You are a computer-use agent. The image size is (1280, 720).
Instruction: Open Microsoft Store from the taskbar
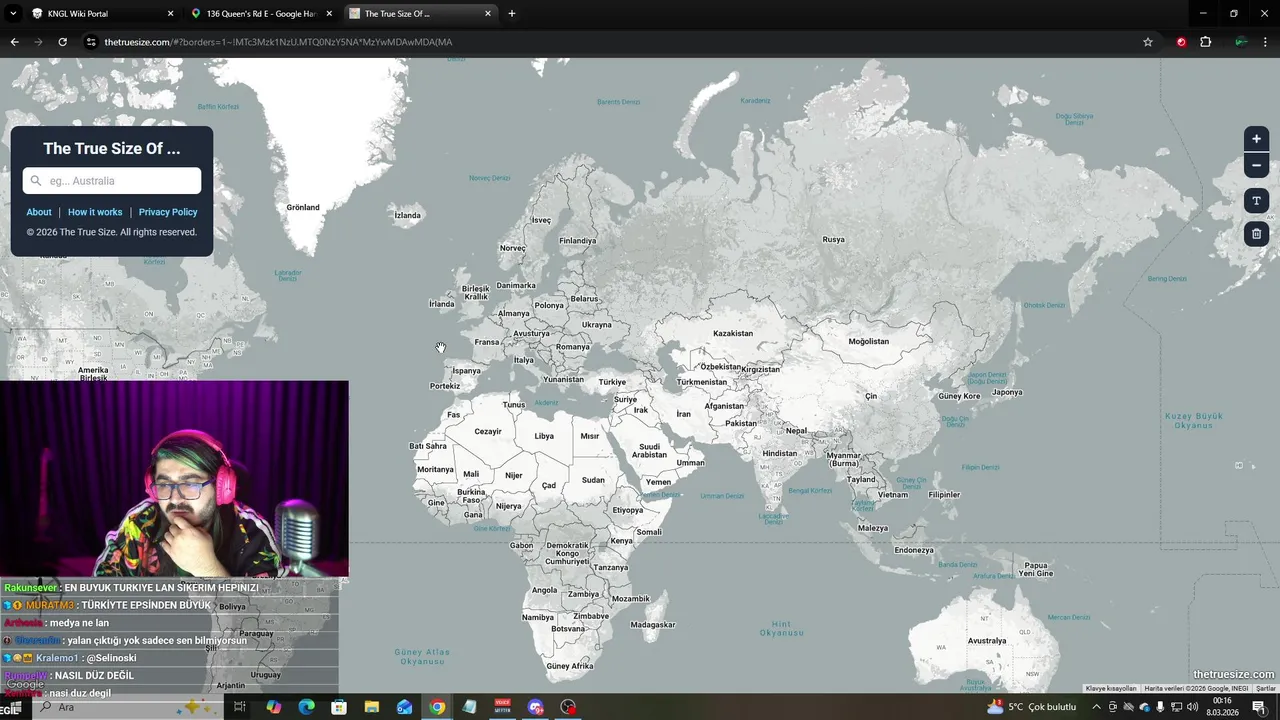click(x=339, y=707)
